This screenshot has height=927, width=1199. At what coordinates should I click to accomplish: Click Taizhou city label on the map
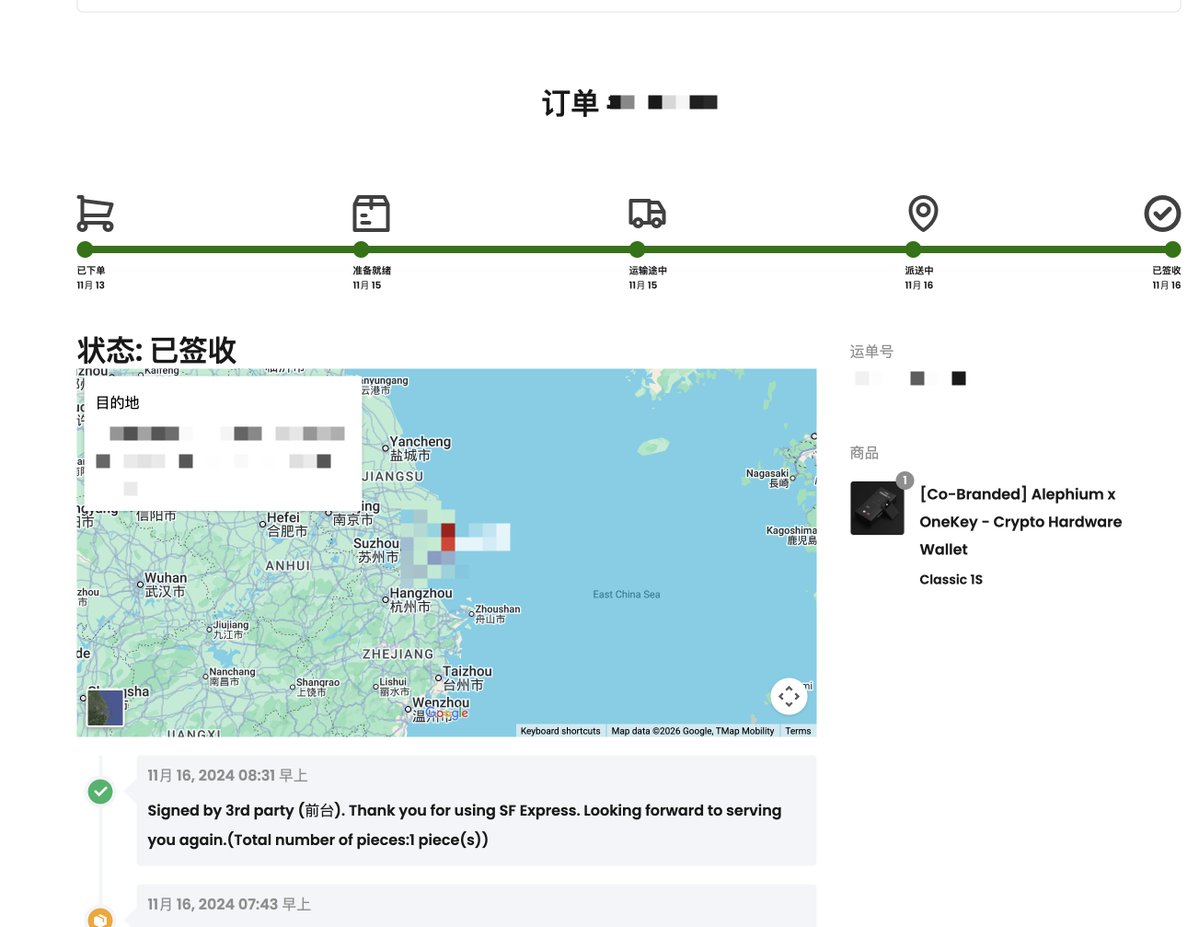(467, 678)
